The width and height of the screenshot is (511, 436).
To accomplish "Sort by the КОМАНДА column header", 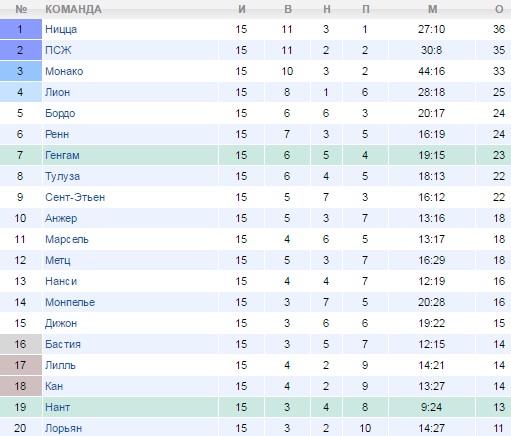I will pyautogui.click(x=73, y=9).
